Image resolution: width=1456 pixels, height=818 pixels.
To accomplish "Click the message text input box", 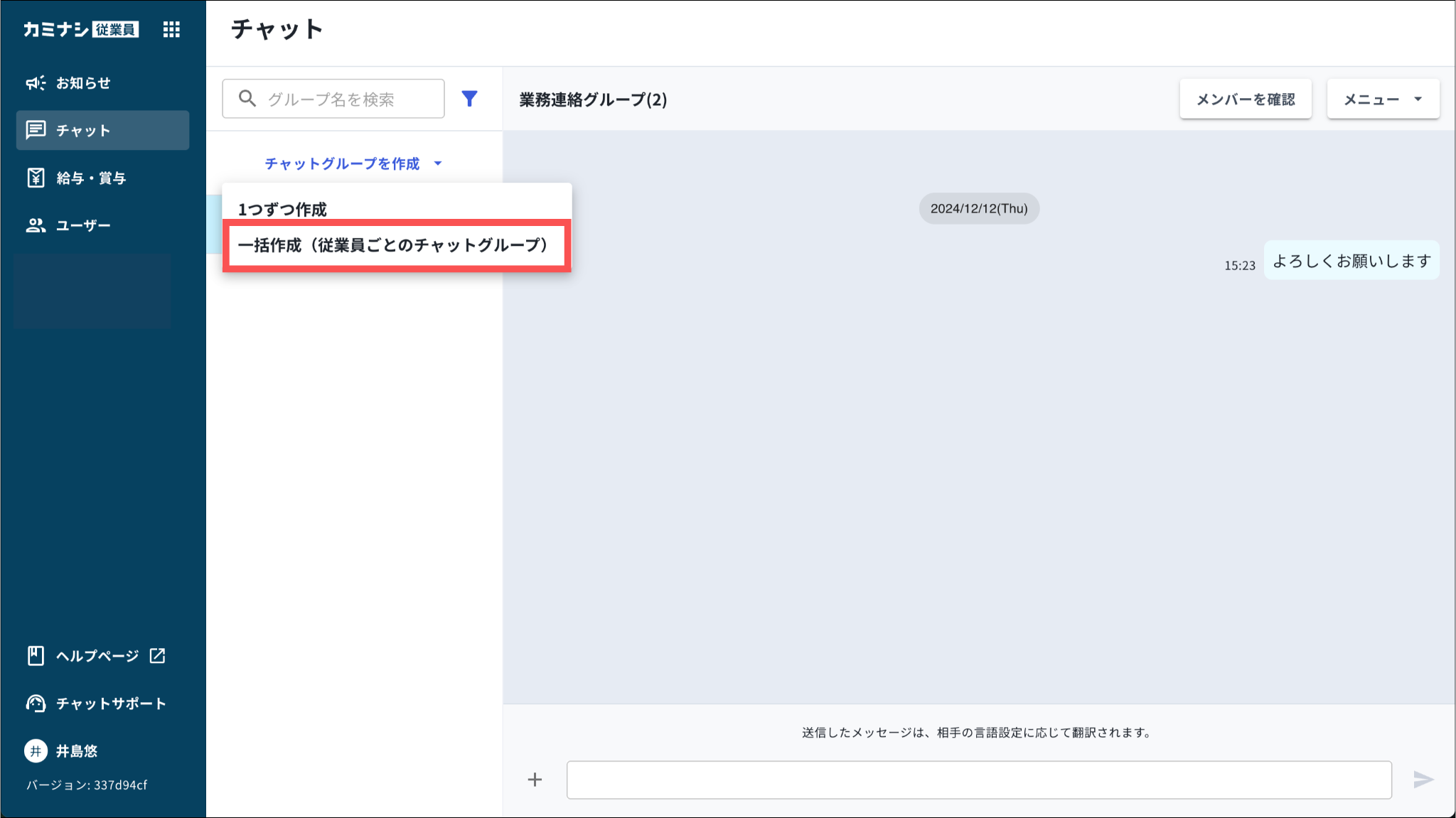I will pos(978,780).
